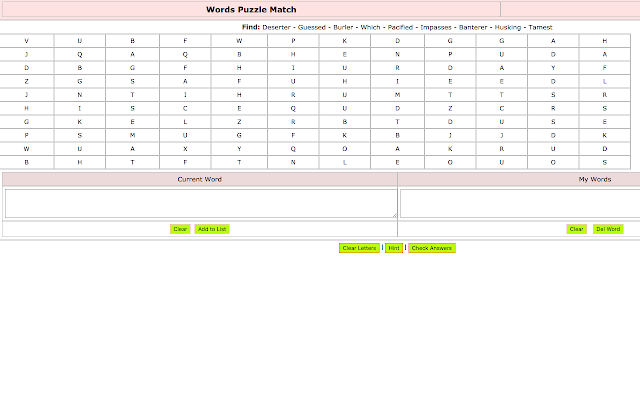Click the word Tamest in the Find list

coord(540,27)
